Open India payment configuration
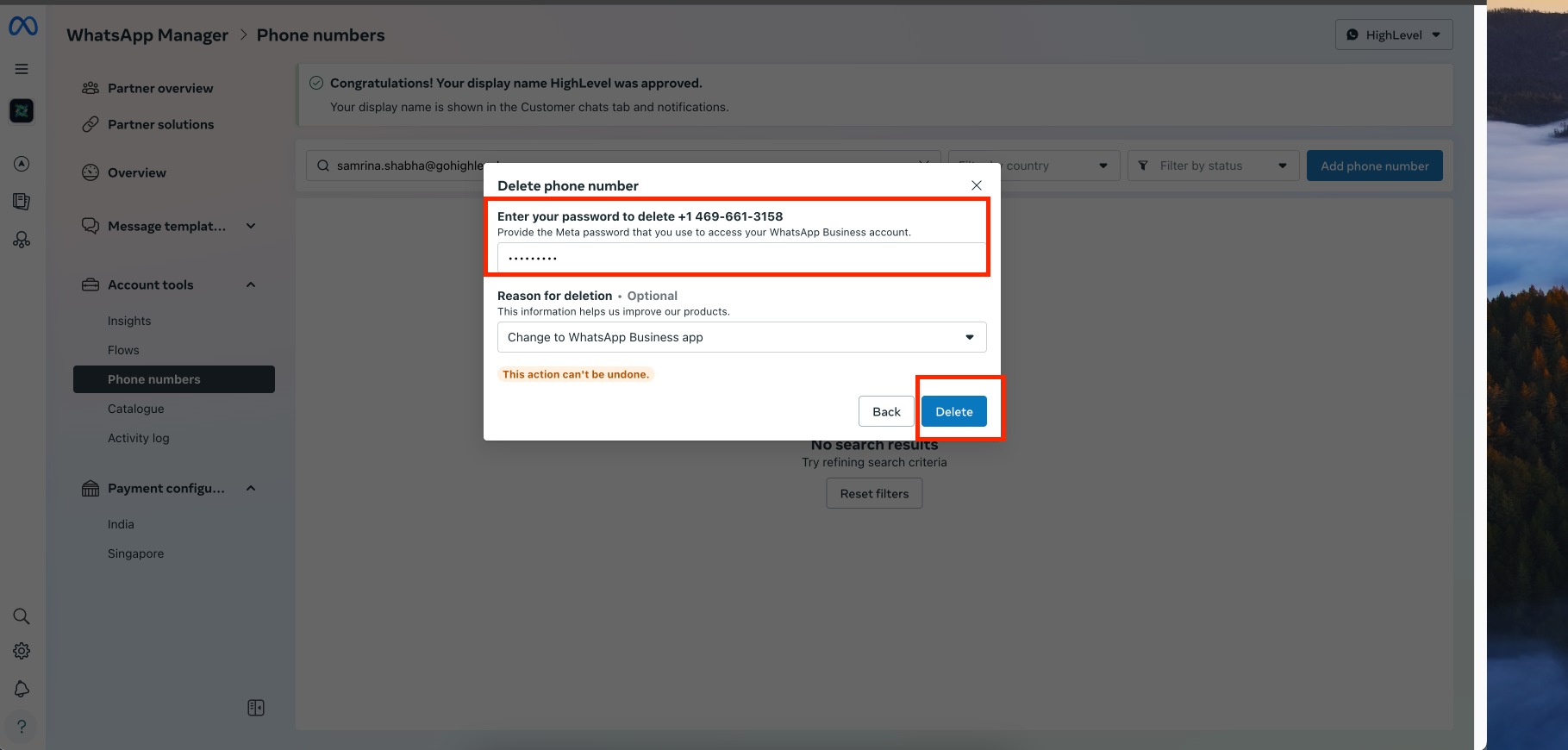Screen dimensions: 1568x750 [121, 524]
